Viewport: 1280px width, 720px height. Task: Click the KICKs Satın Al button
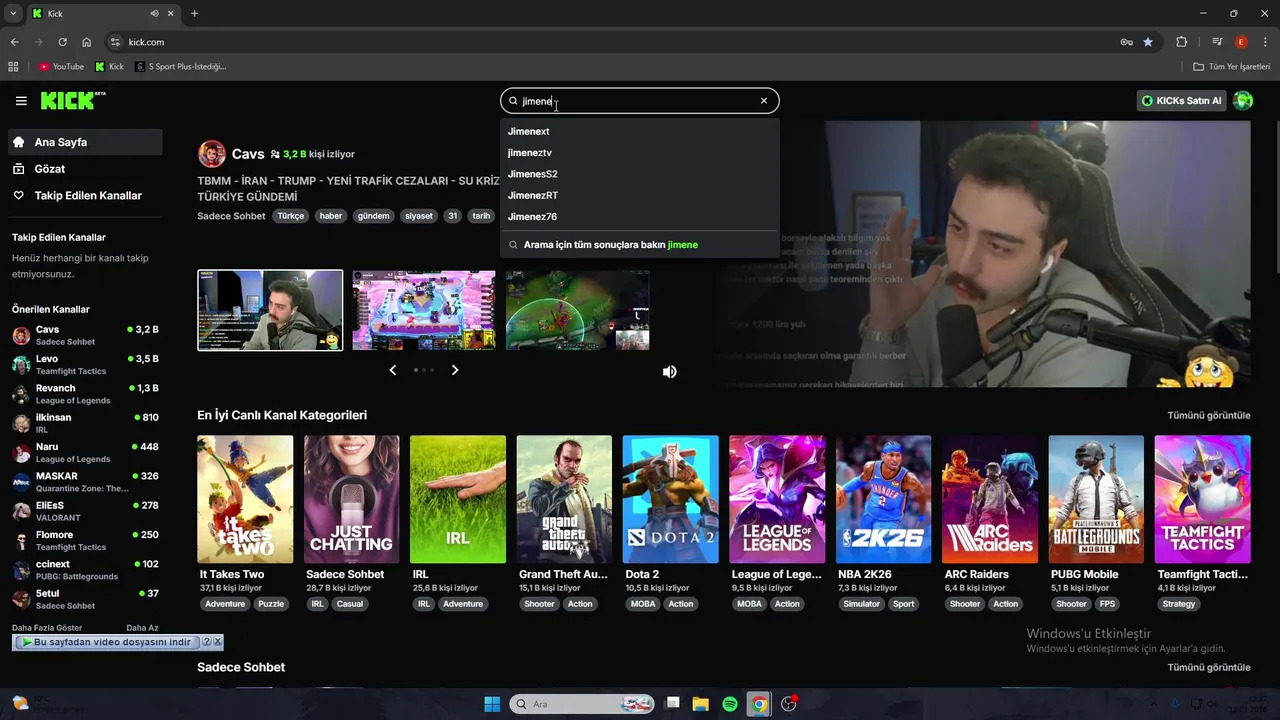pos(1181,101)
